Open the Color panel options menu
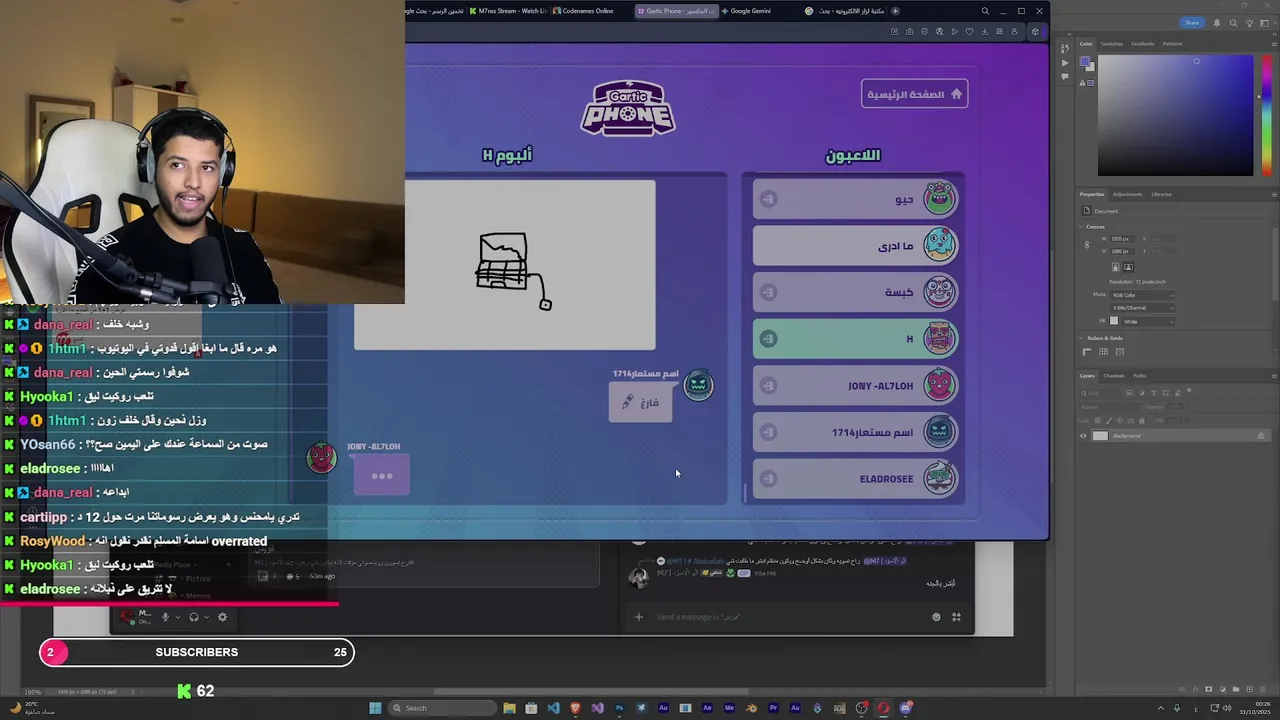1280x720 pixels. 1274,44
